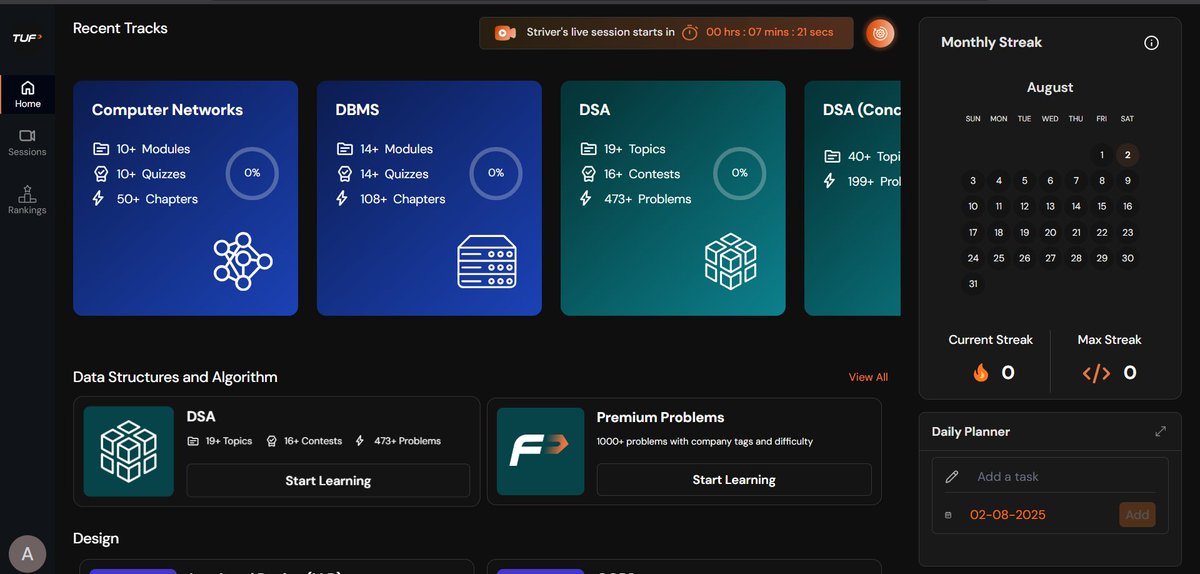Click the folder icon beside '19+ Topics' in DSA row
This screenshot has width=1200, height=574.
click(192, 441)
